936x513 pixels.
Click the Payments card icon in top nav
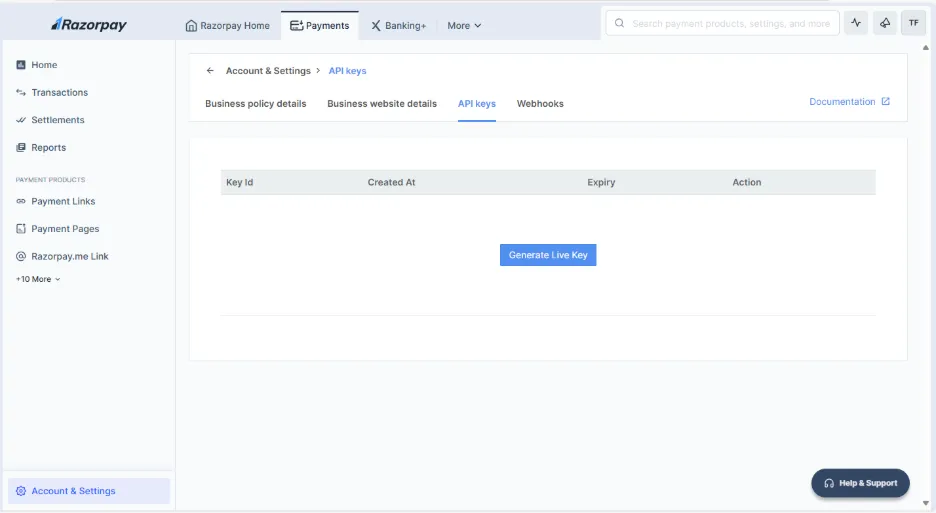pos(296,26)
